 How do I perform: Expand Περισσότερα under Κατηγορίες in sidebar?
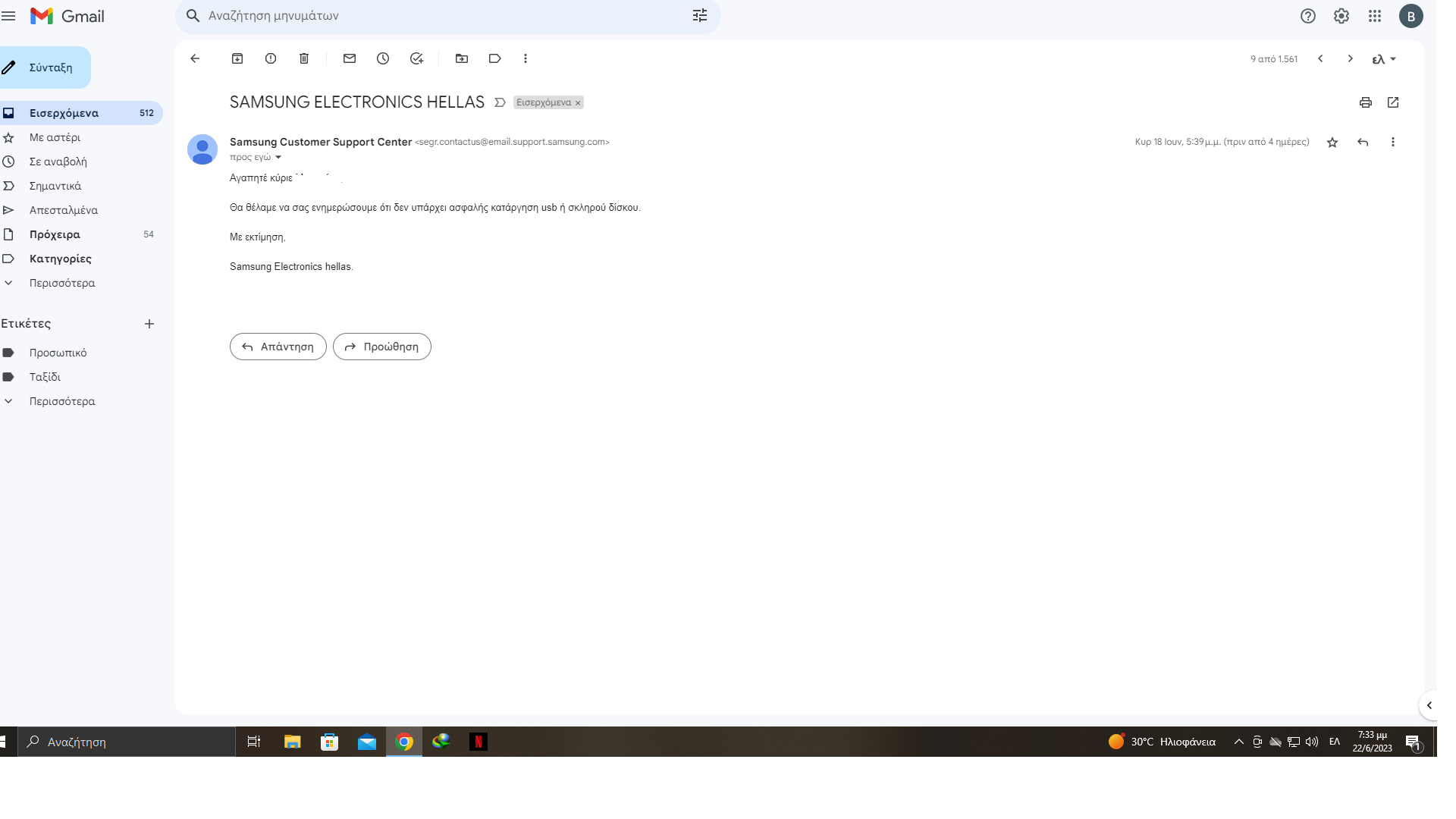tap(61, 283)
